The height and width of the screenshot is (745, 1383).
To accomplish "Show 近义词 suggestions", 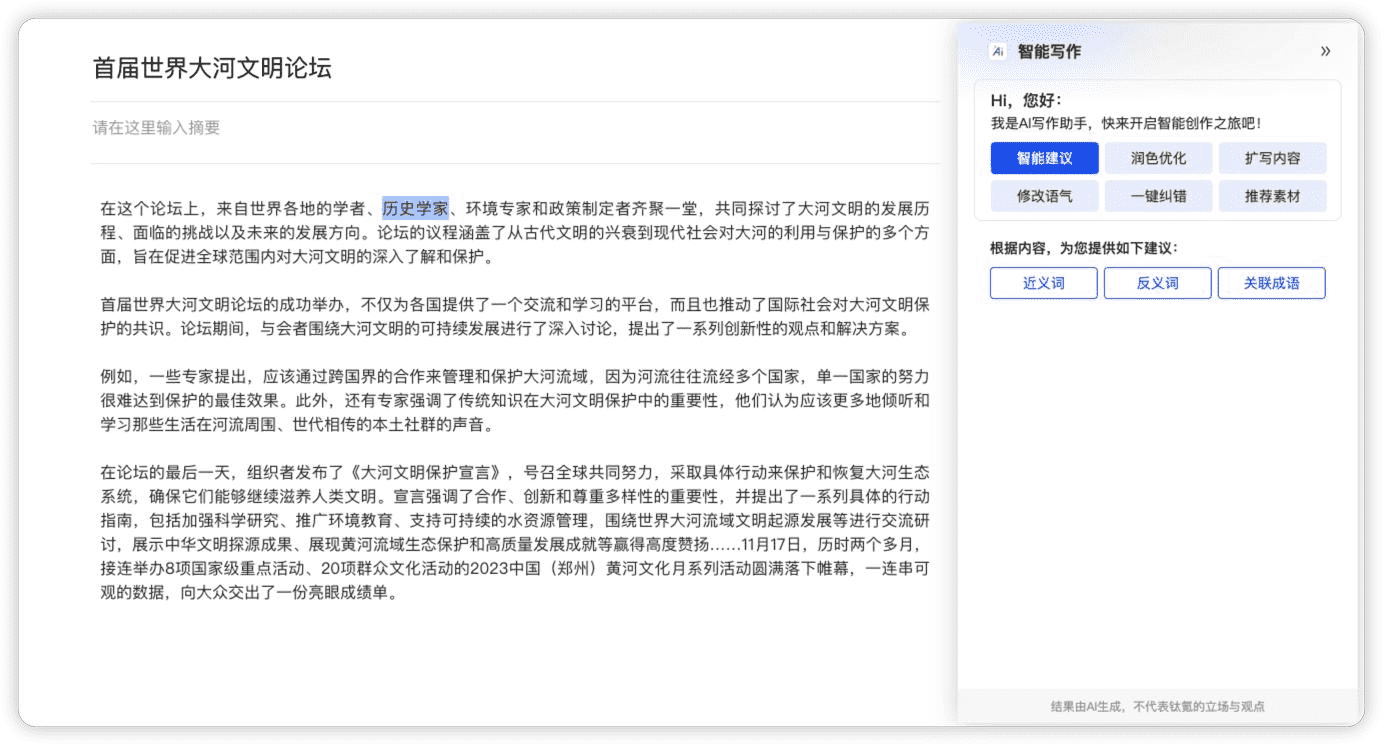I will pyautogui.click(x=1044, y=283).
